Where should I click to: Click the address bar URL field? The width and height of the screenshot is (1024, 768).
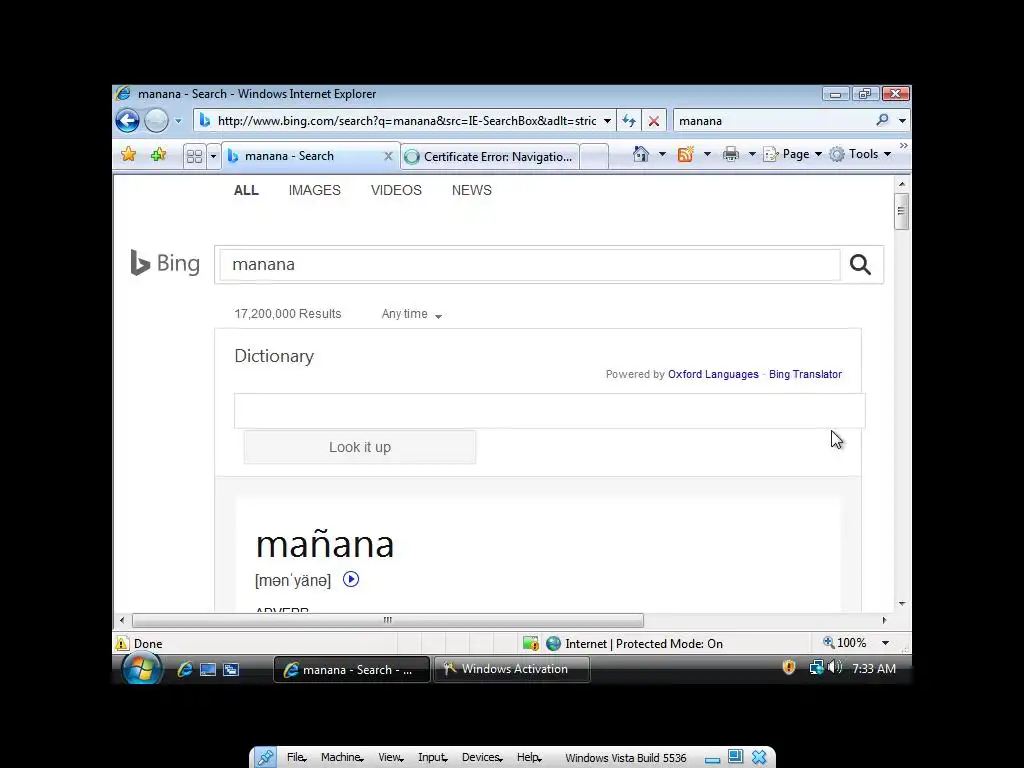point(405,121)
